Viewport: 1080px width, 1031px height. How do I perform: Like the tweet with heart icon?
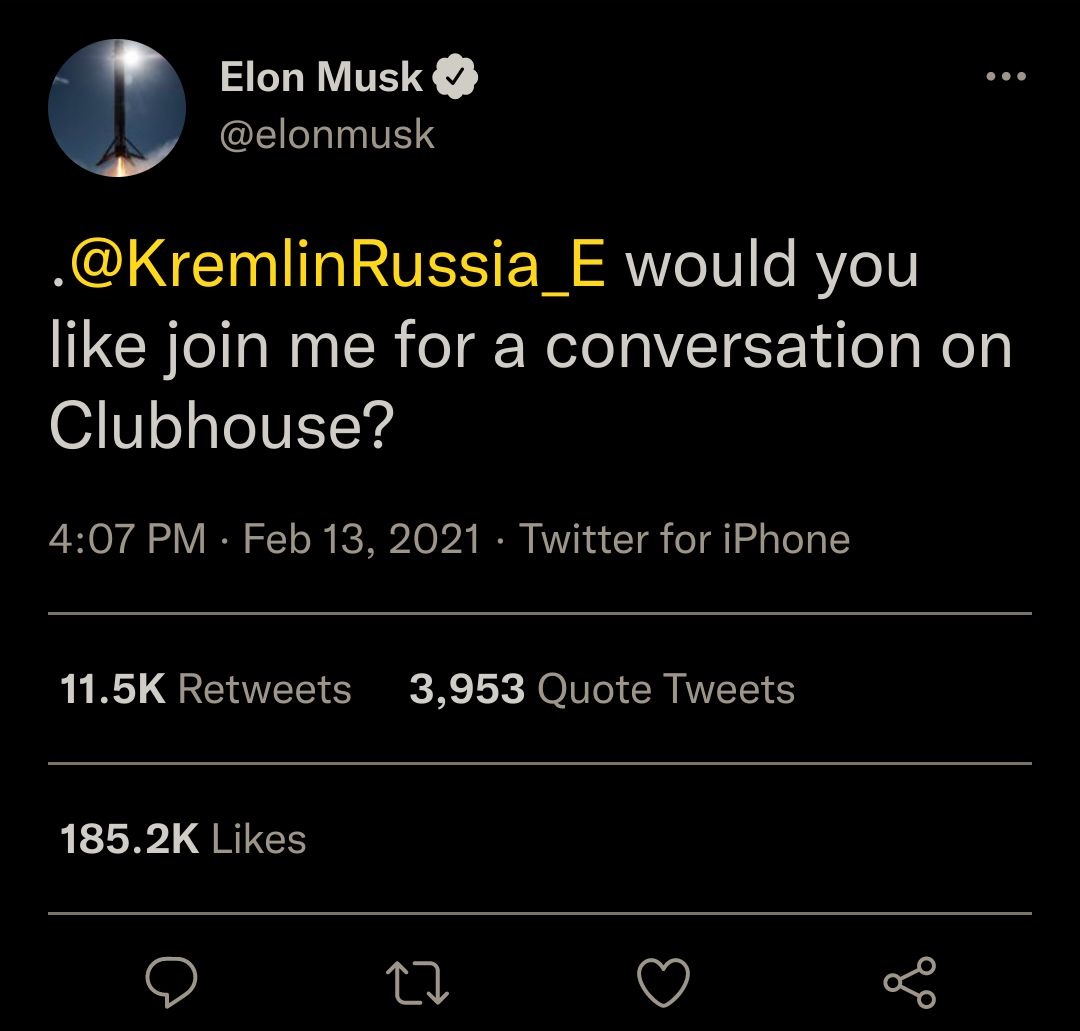tap(664, 982)
